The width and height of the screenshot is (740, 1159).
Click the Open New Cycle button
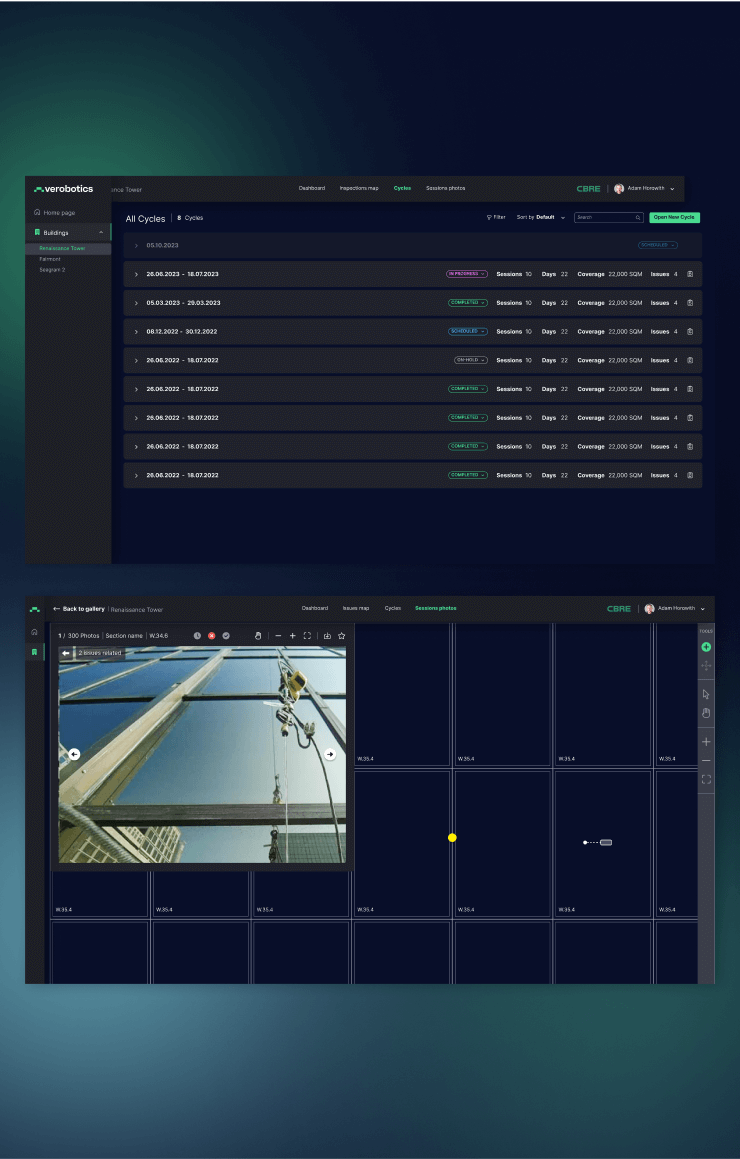point(674,217)
